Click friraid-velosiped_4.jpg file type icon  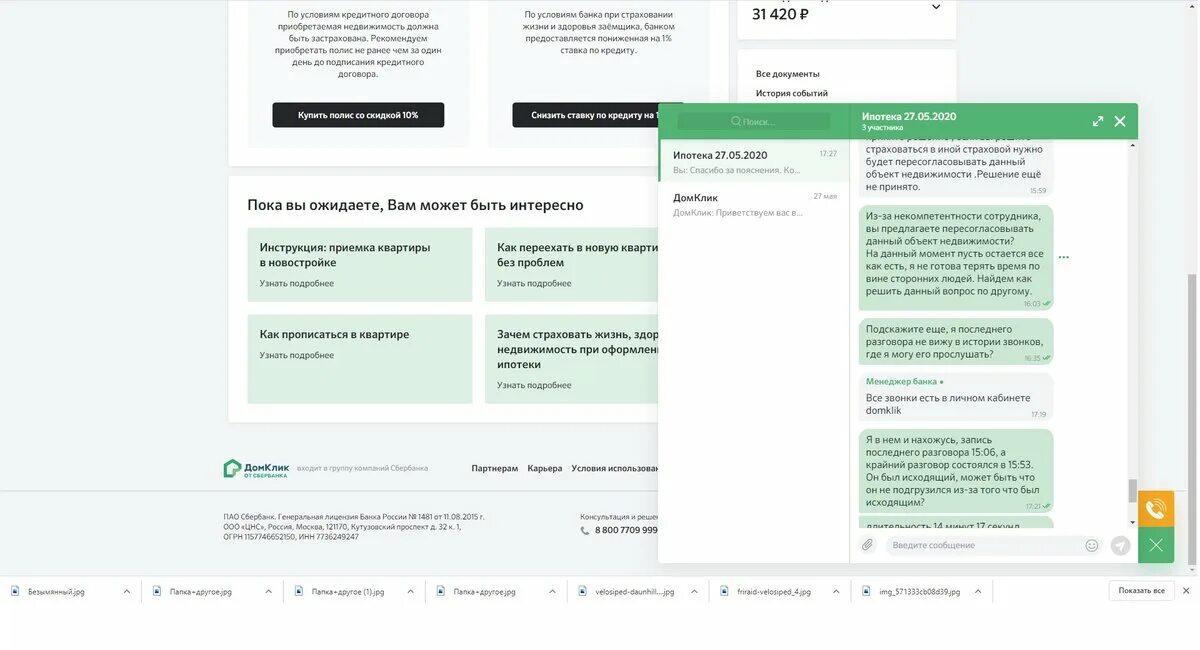[725, 591]
